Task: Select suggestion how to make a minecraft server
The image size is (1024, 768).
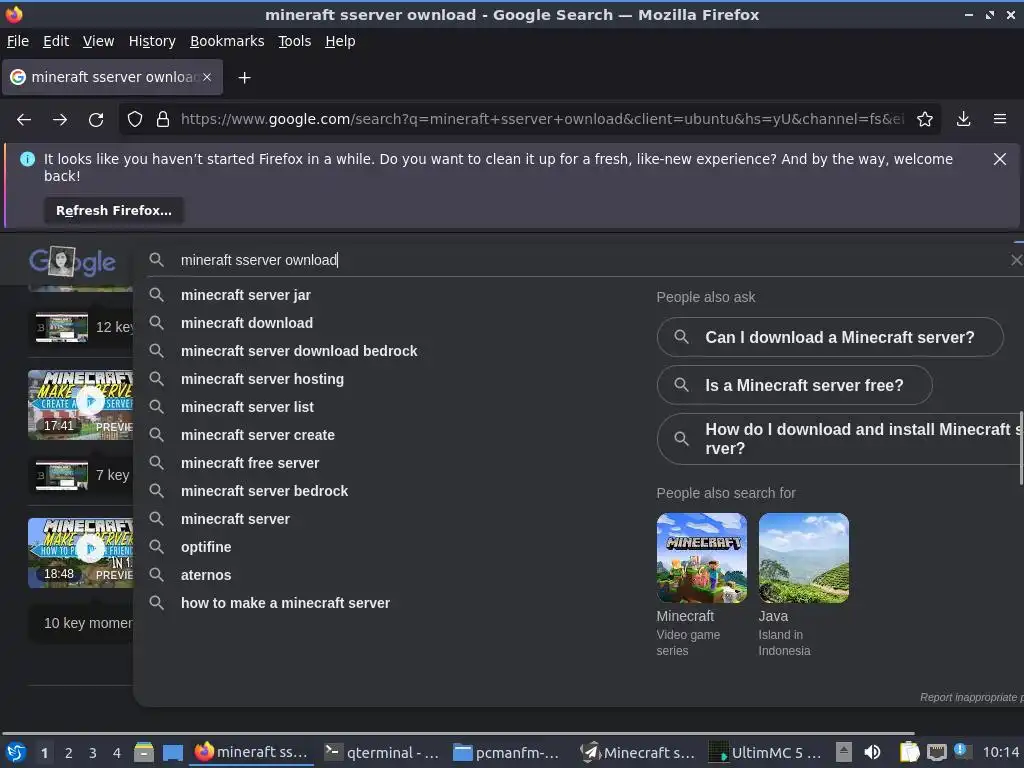Action: (285, 603)
